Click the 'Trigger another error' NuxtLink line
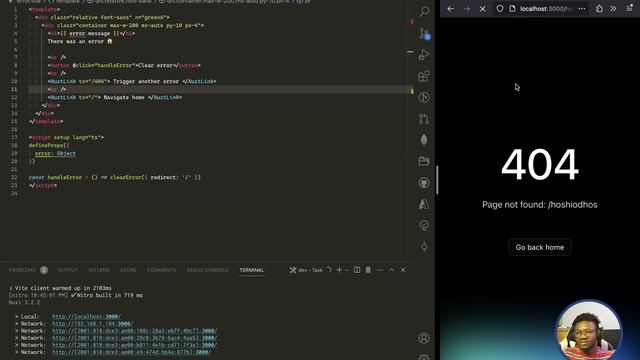Viewport: 640px width, 360px height. (132, 81)
